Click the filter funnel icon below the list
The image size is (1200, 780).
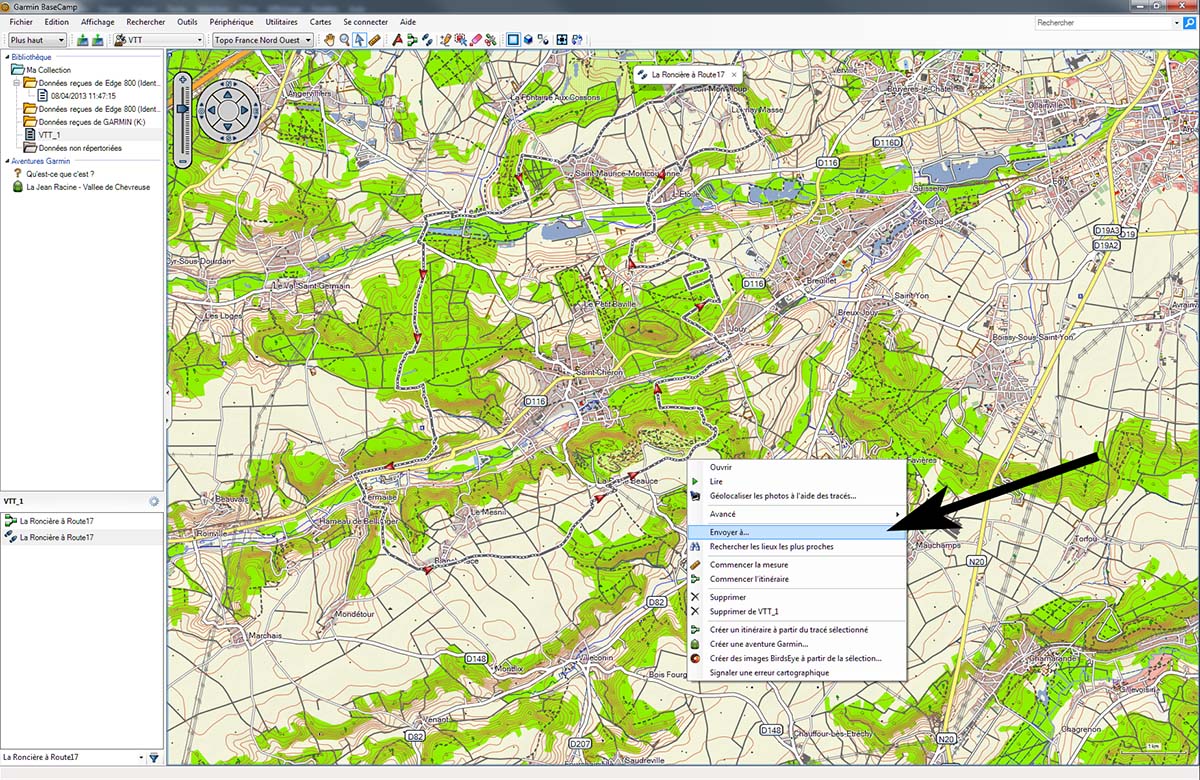[154, 758]
